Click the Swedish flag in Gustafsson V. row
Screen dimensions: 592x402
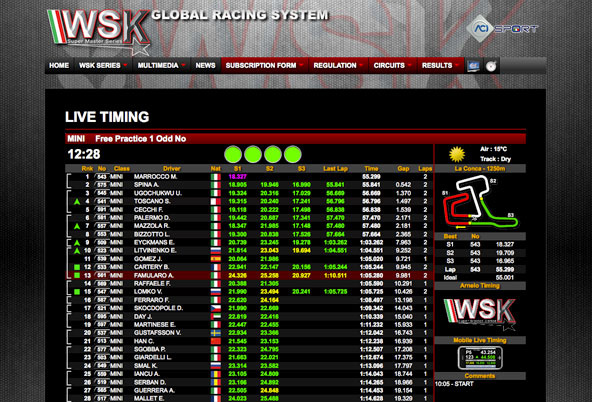pos(216,333)
